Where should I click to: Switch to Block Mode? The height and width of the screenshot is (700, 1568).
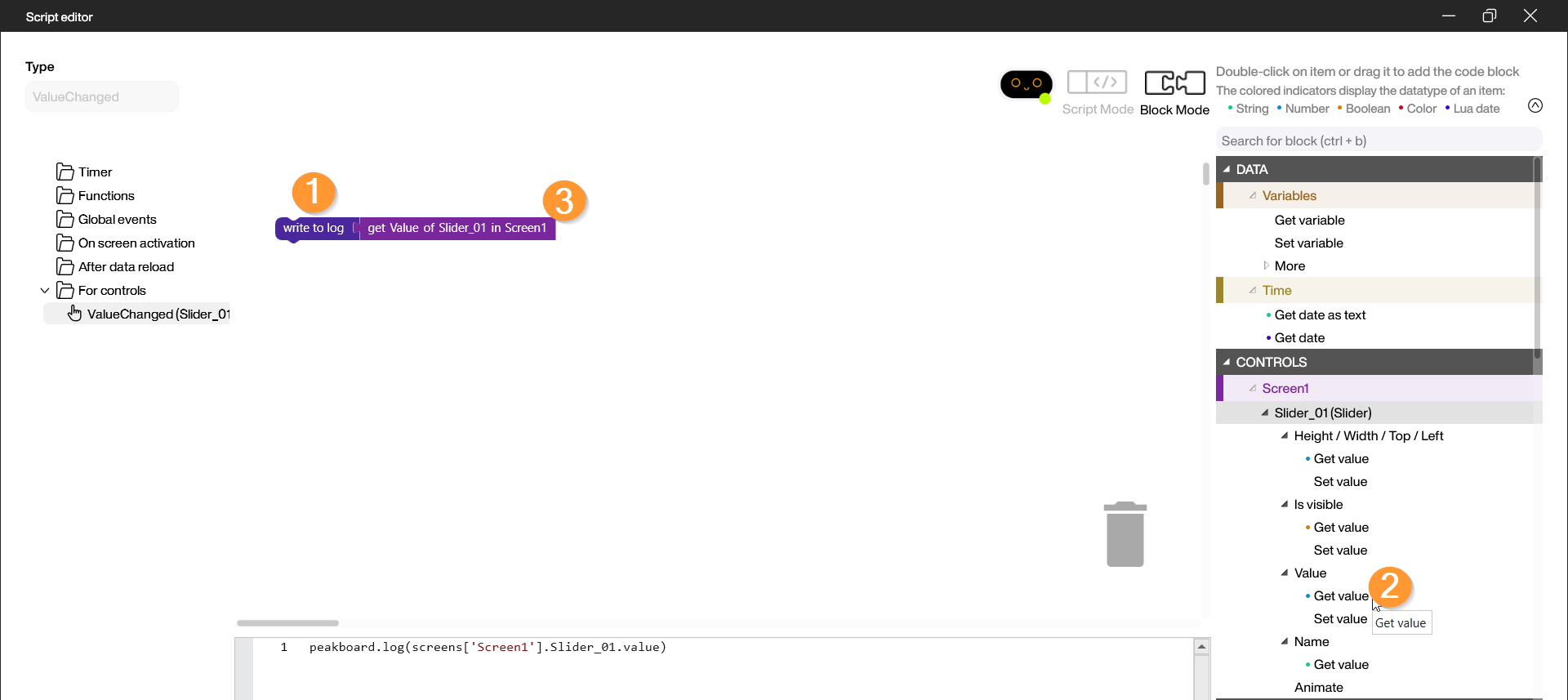click(1174, 91)
